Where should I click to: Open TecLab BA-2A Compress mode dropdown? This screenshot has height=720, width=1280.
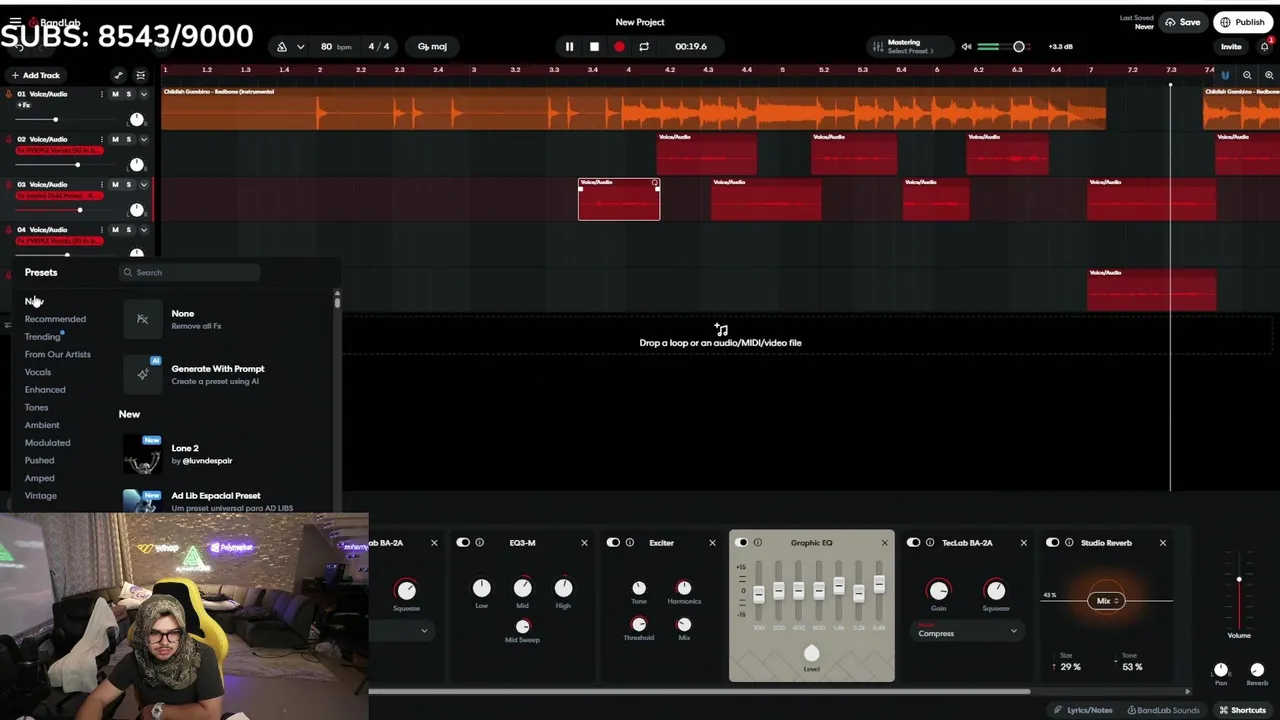(967, 632)
